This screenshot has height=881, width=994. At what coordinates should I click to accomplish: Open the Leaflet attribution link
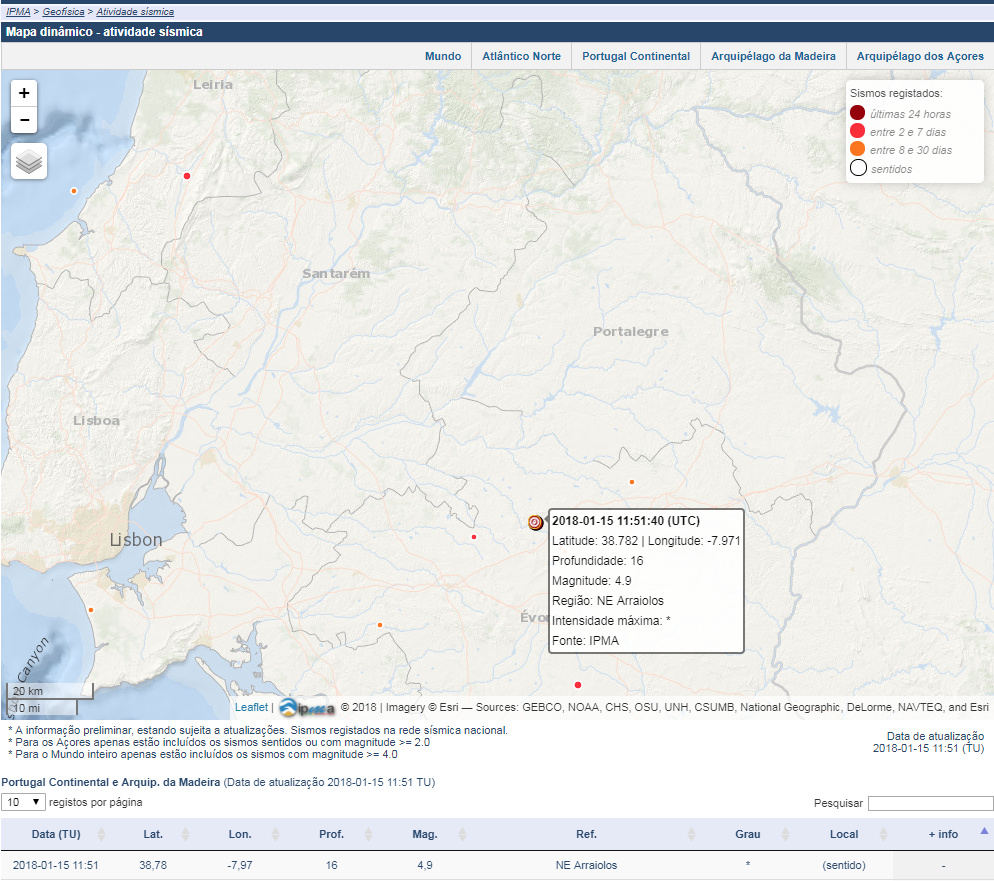pos(251,707)
